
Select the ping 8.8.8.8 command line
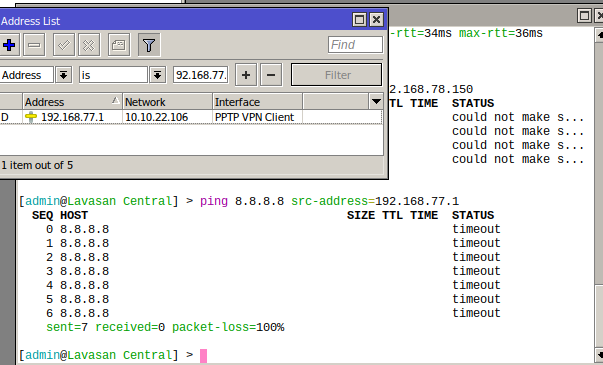(239, 201)
